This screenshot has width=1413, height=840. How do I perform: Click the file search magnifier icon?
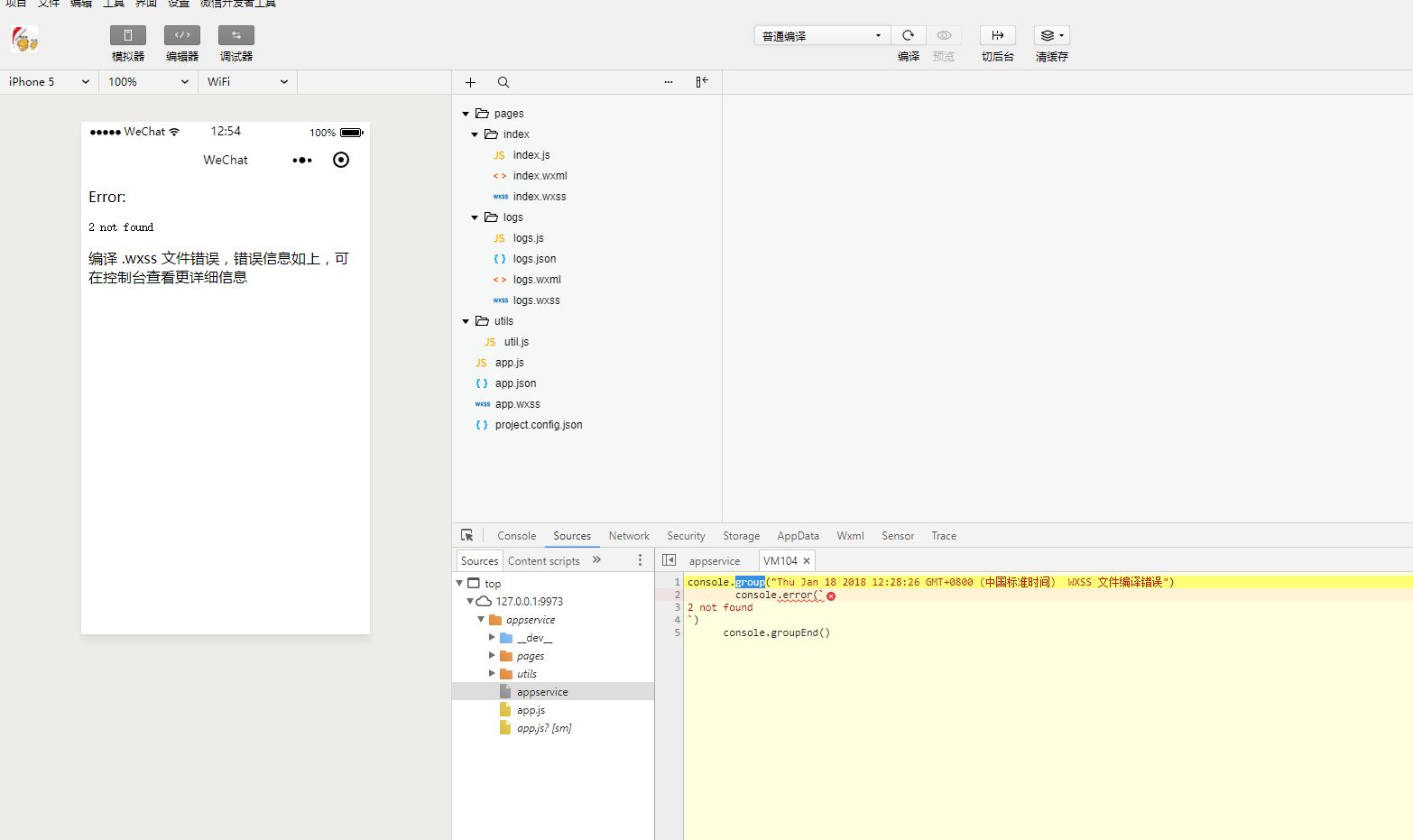tap(503, 82)
